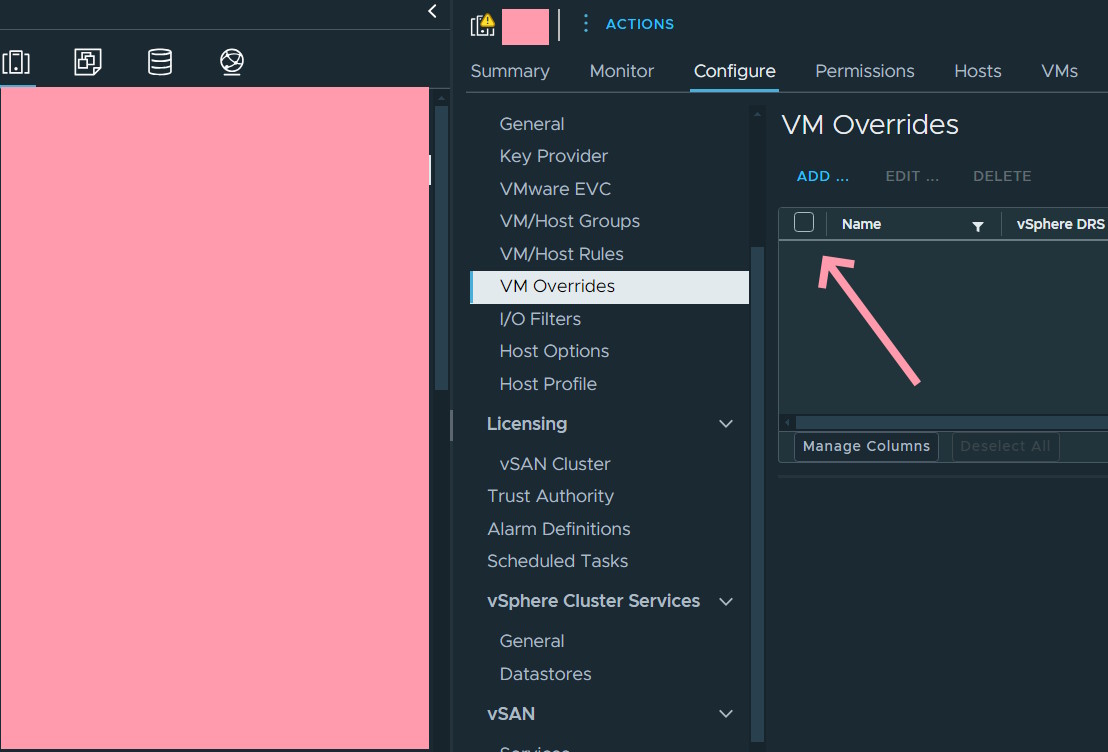Open the Networking inventory icon
This screenshot has width=1108, height=752.
point(232,63)
